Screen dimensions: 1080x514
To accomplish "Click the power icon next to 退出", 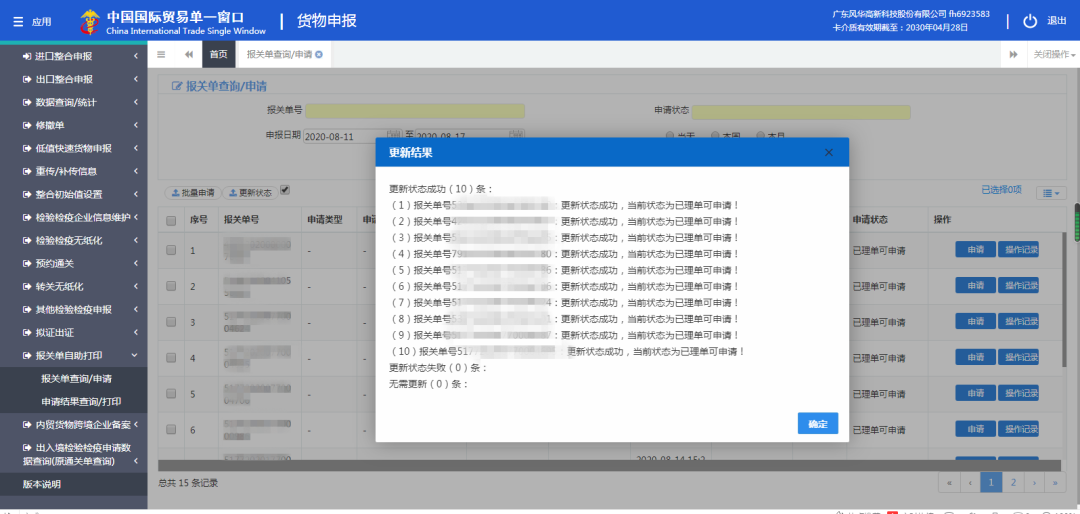I will coord(1030,21).
